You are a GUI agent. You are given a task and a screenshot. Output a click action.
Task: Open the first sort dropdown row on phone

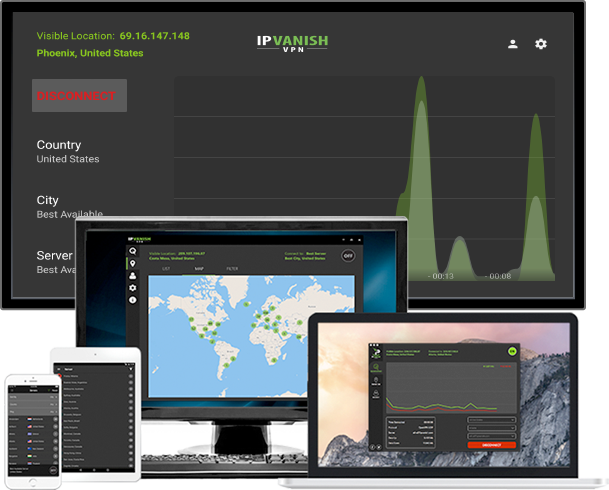33,397
